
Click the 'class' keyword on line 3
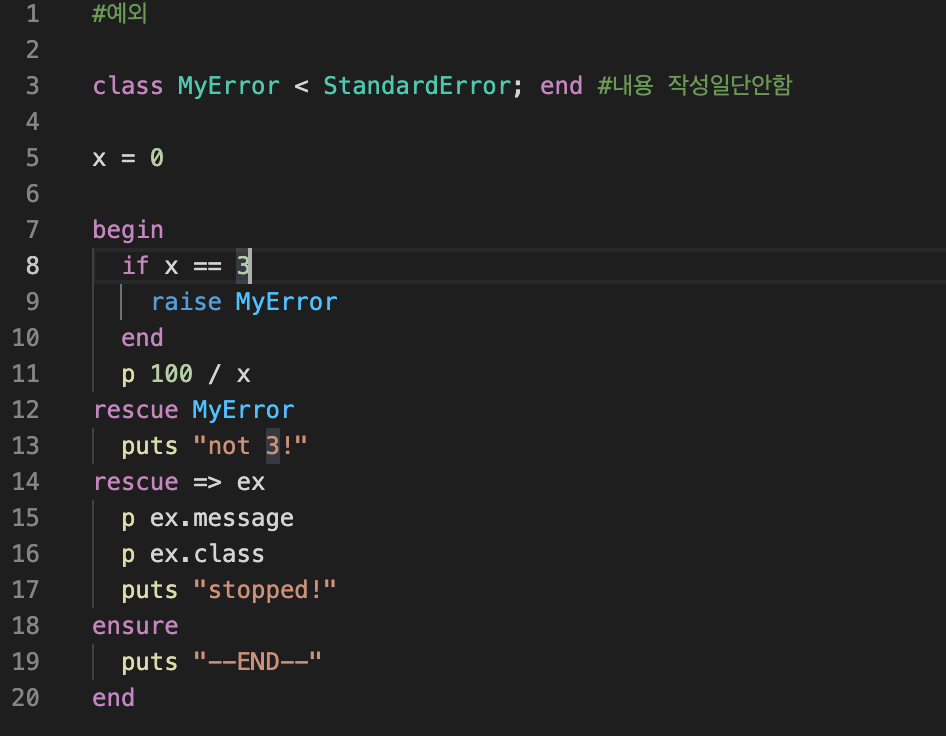point(128,86)
